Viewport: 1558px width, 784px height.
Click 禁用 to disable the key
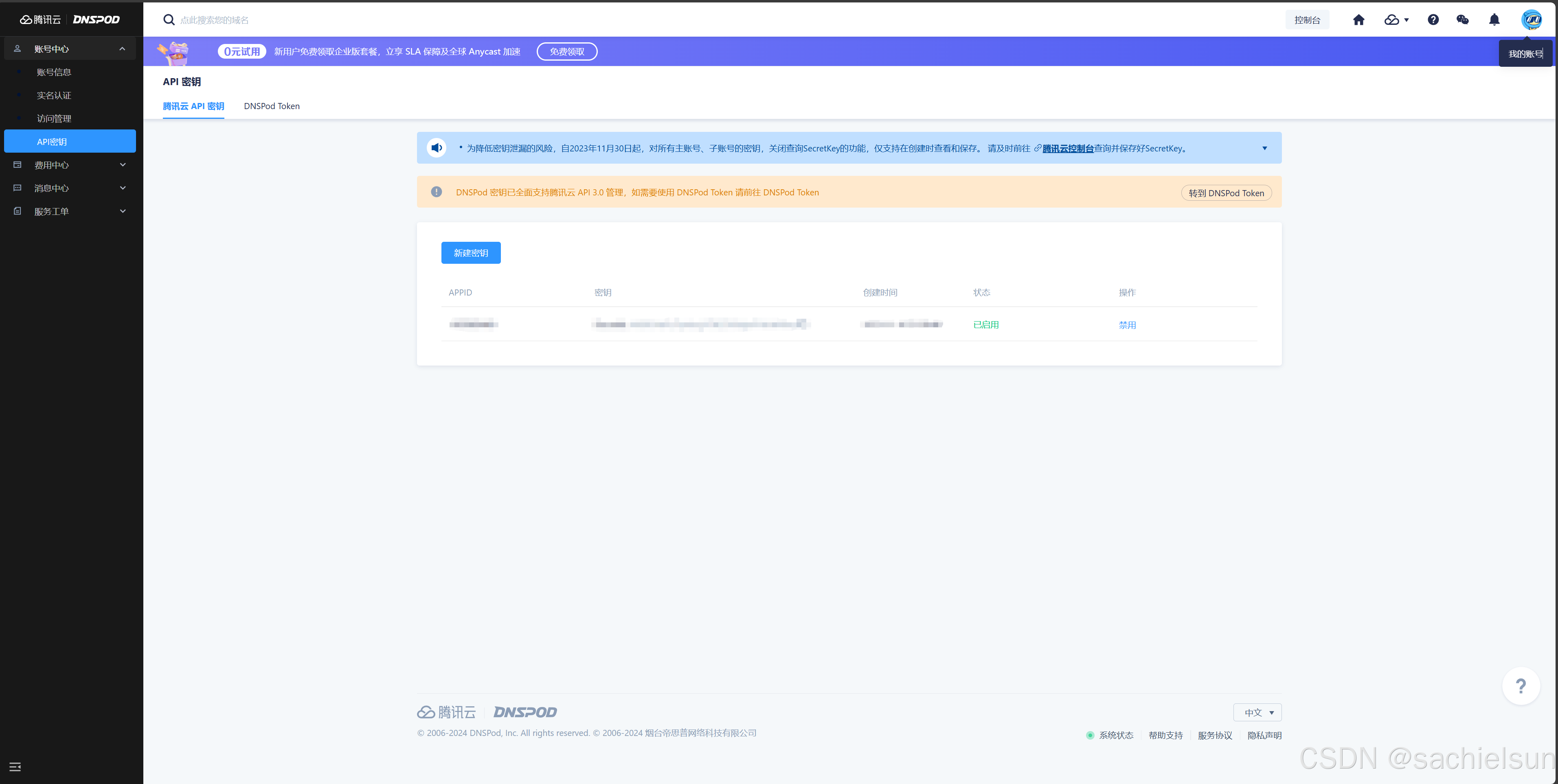1127,324
